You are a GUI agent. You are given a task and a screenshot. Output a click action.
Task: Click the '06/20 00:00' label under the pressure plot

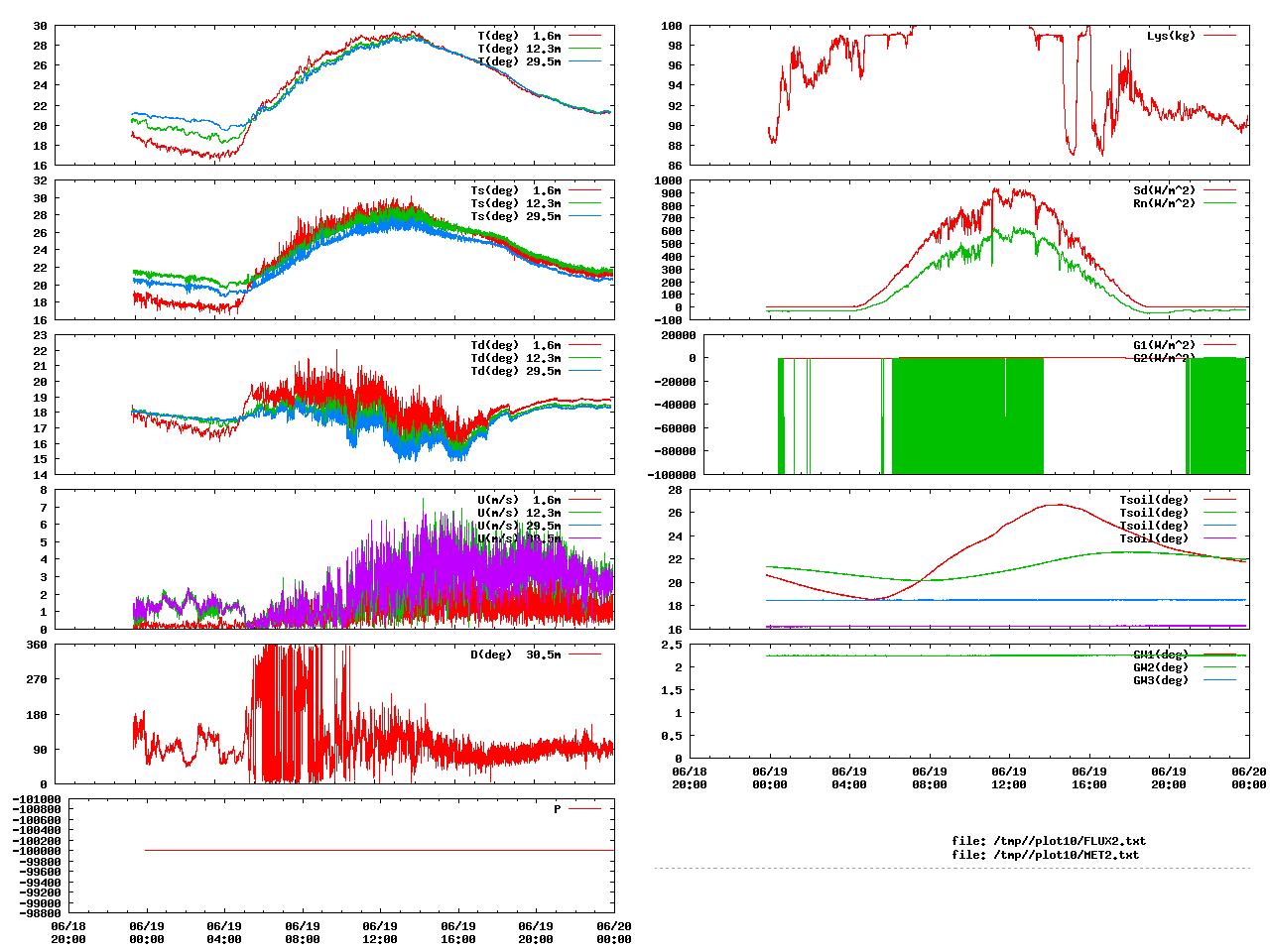click(614, 932)
